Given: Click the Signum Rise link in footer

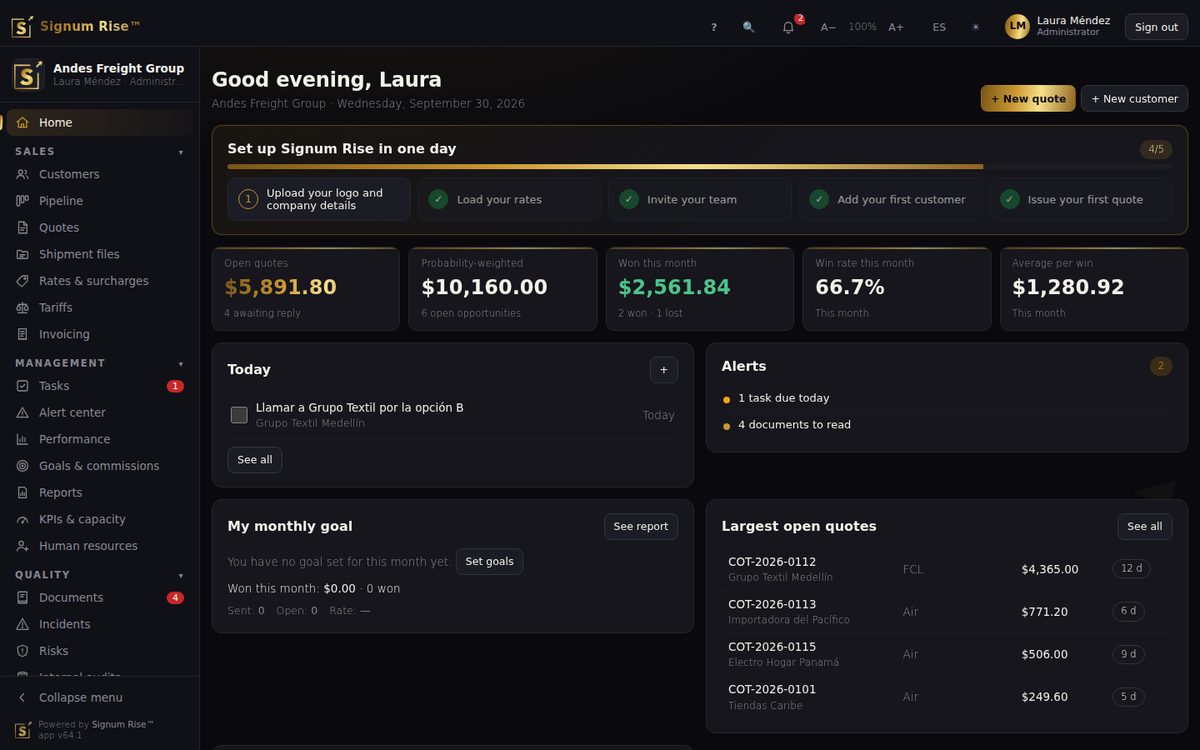Looking at the screenshot, I should click(x=123, y=724).
